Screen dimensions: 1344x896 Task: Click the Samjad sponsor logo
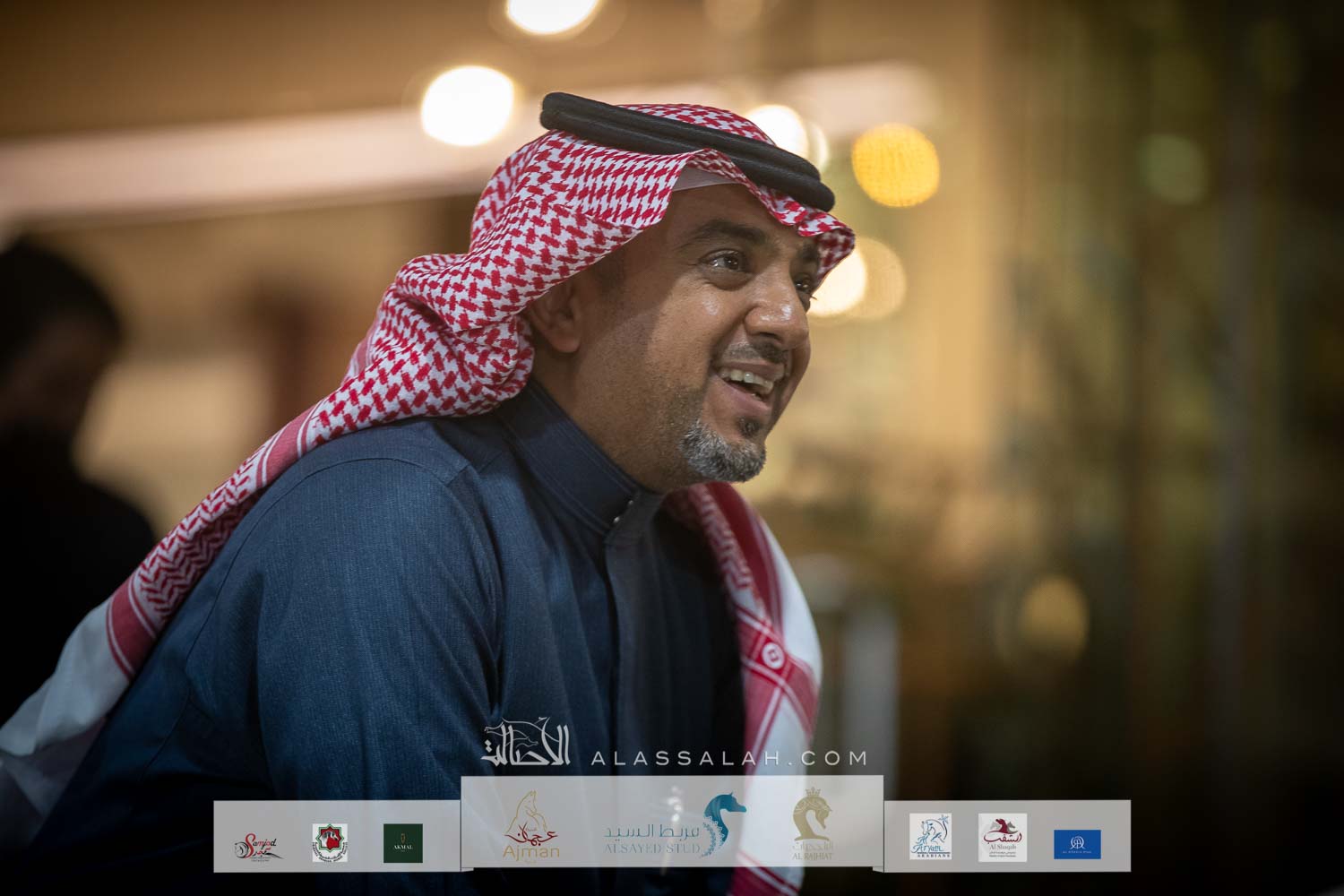point(258,844)
